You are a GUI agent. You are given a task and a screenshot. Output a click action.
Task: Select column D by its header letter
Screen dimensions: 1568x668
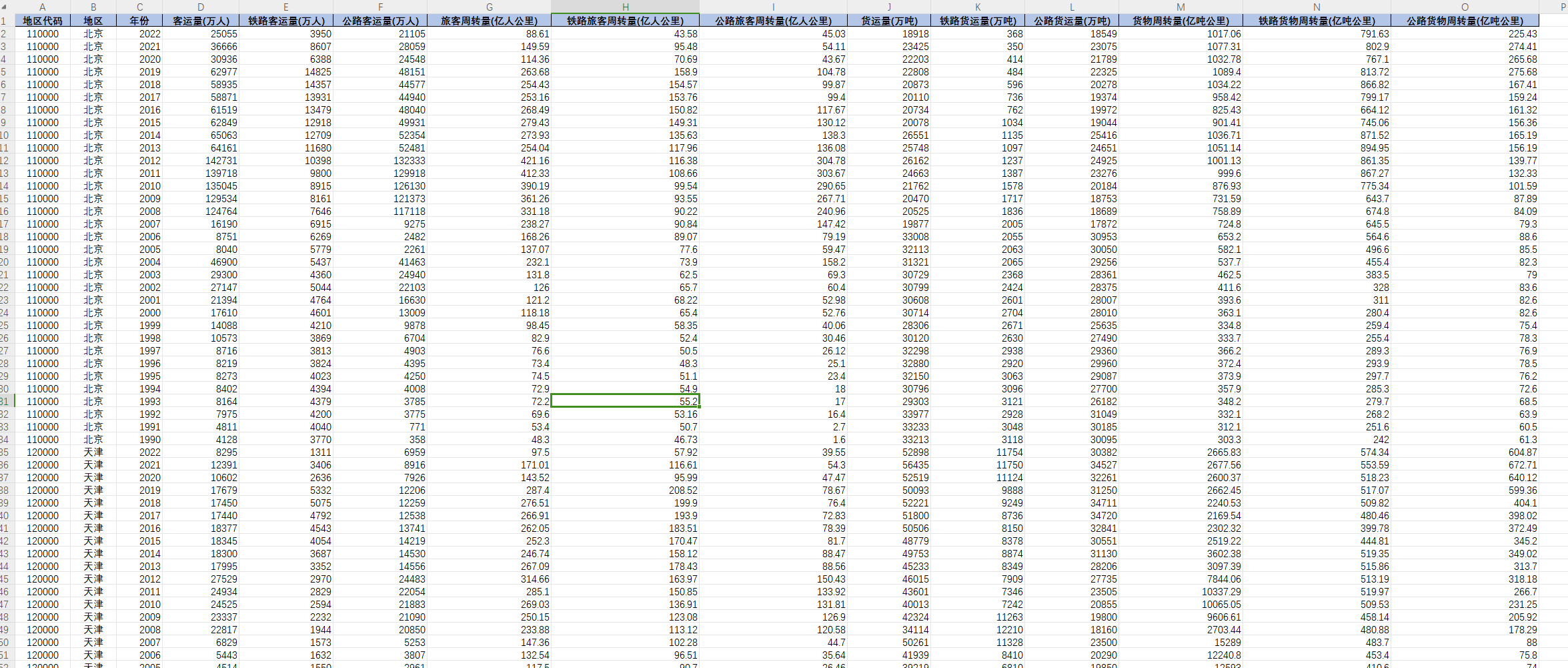(x=201, y=7)
